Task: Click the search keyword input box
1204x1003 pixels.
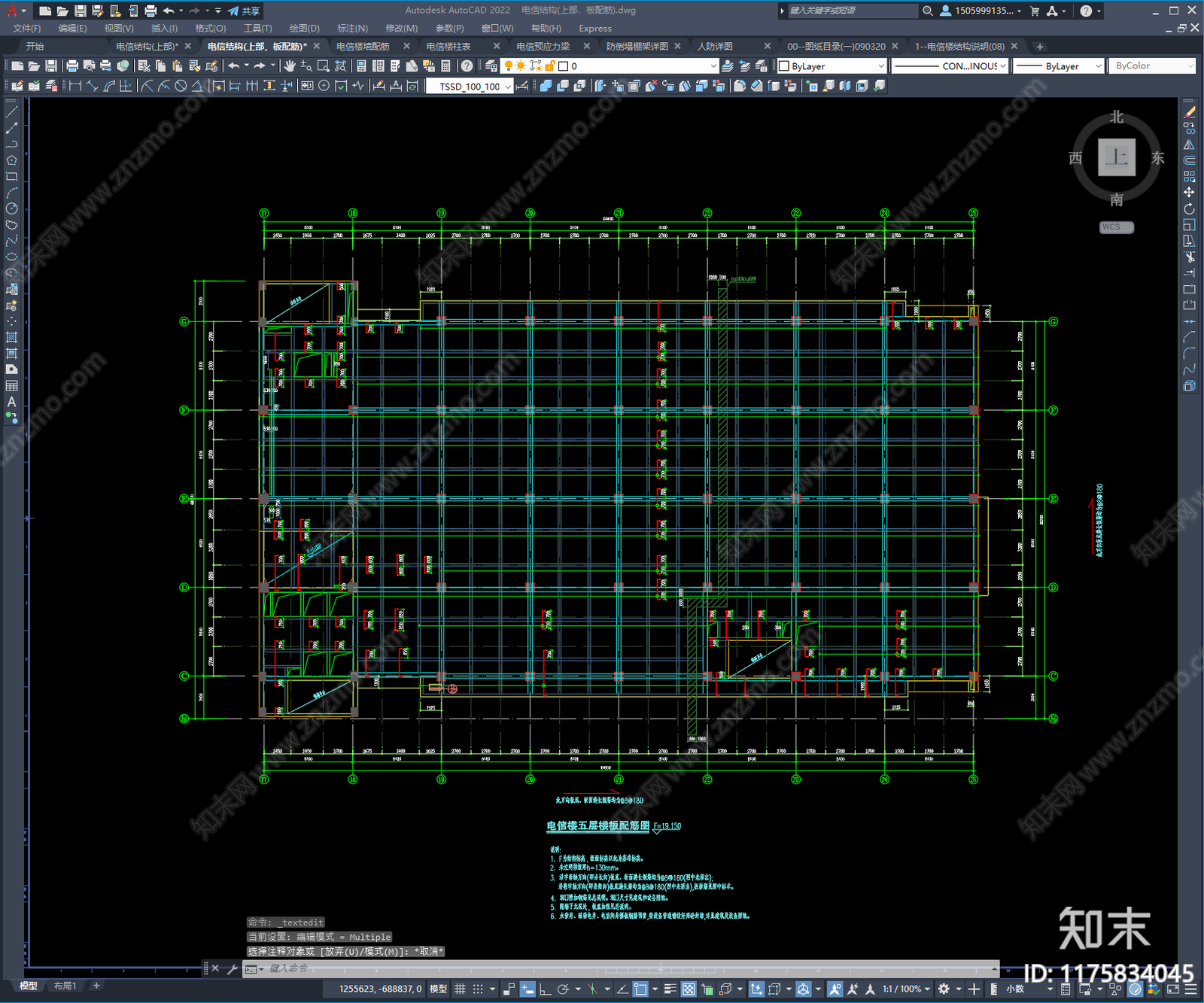Action: coord(850,11)
